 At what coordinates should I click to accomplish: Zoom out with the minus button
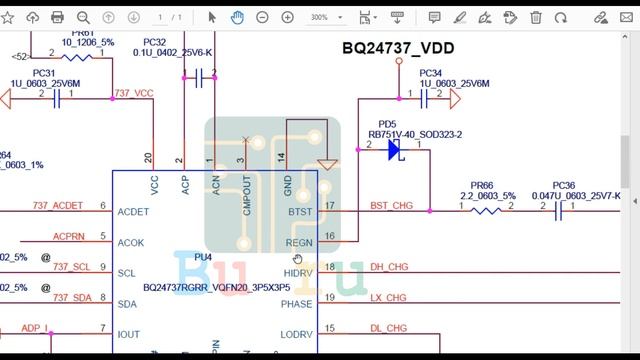coord(262,18)
